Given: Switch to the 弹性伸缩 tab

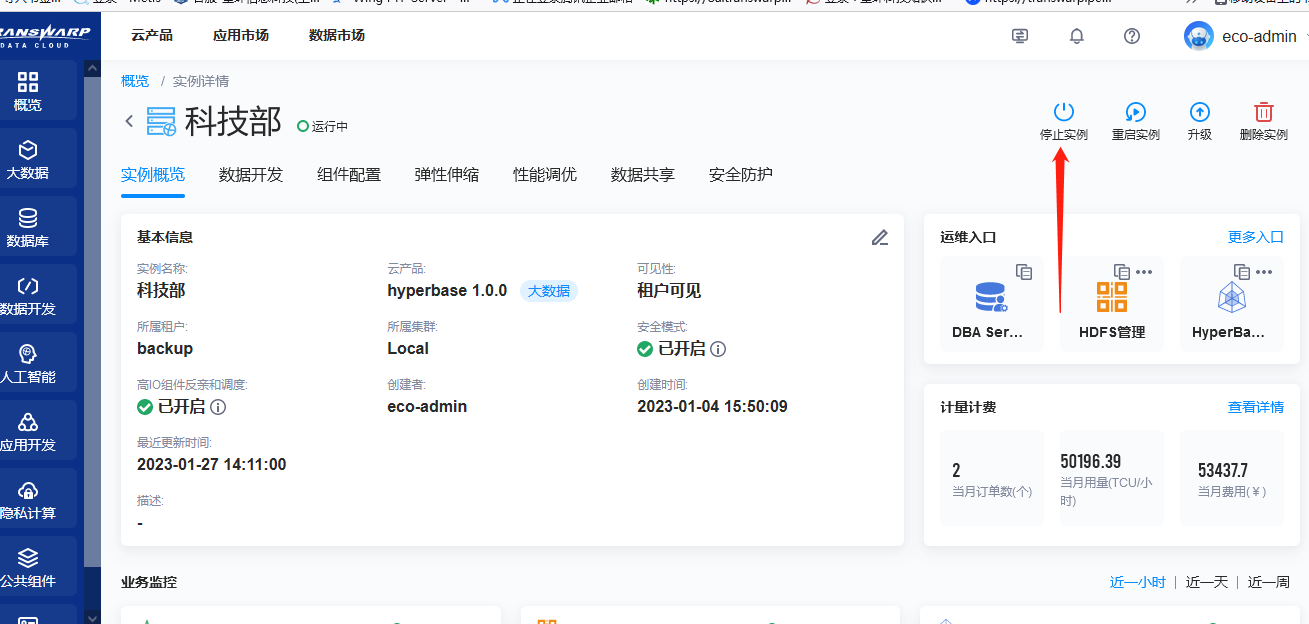Looking at the screenshot, I should (x=446, y=175).
